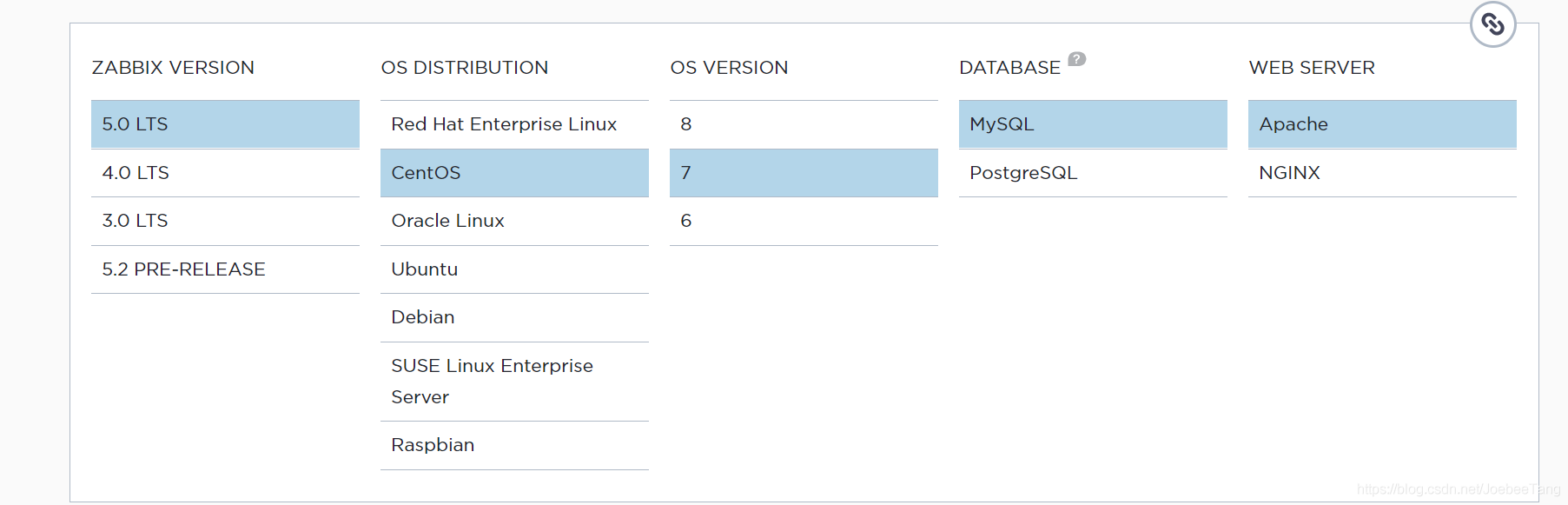
Task: Select the 5.2 PRE-RELEASE version
Action: [225, 269]
